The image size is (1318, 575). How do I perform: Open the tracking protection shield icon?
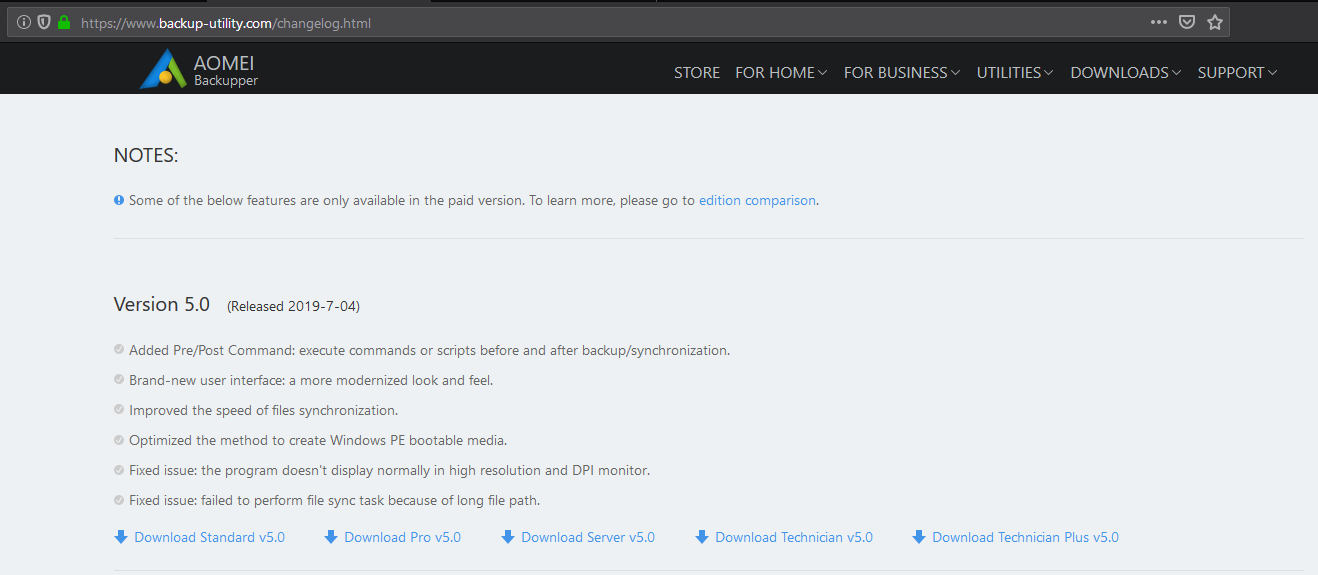[44, 22]
